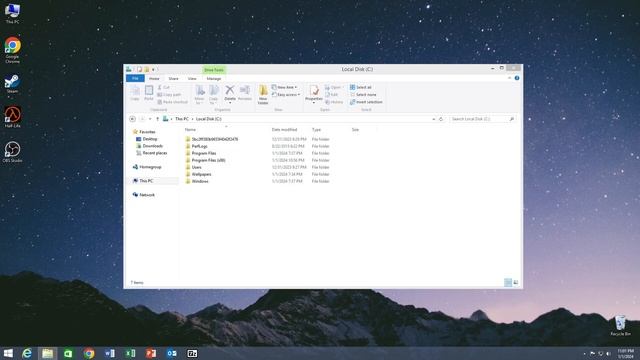640x360 pixels.
Task: Click Invert selection in the ribbon
Action: 366,102
